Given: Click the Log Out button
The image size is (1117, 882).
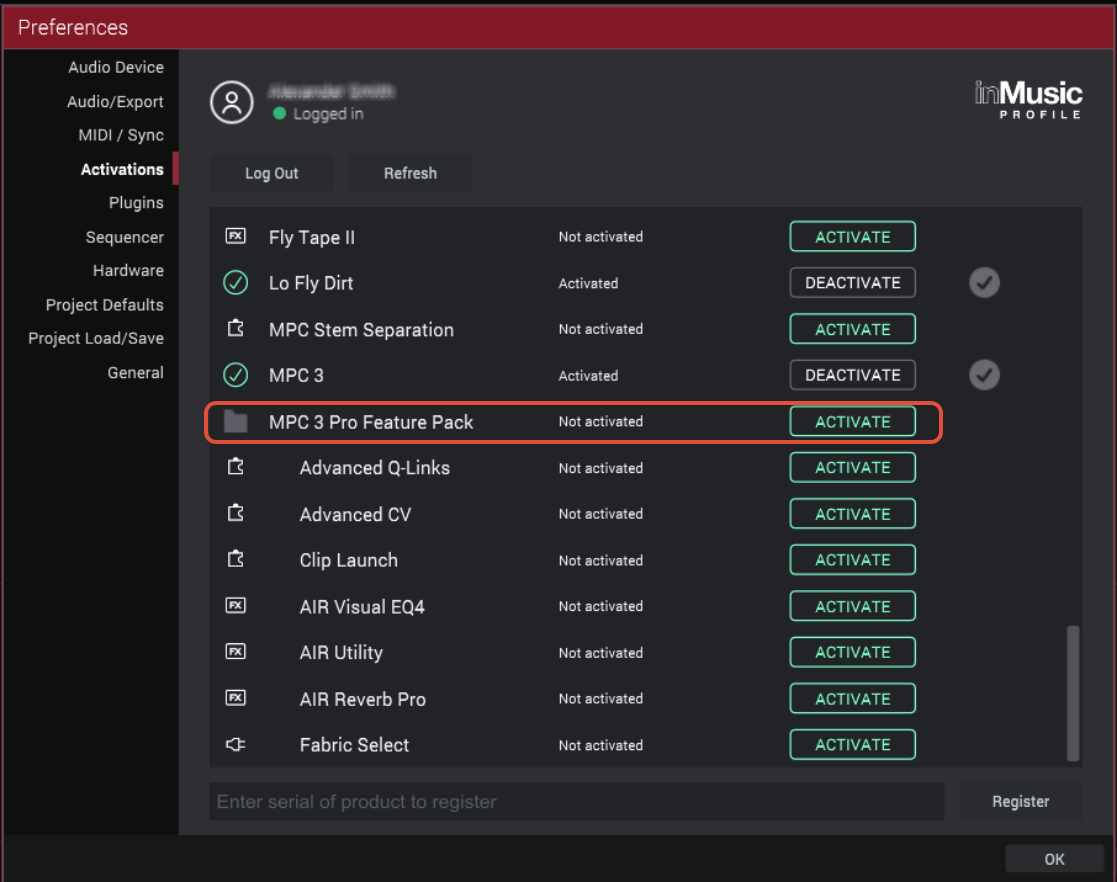Looking at the screenshot, I should coord(271,173).
